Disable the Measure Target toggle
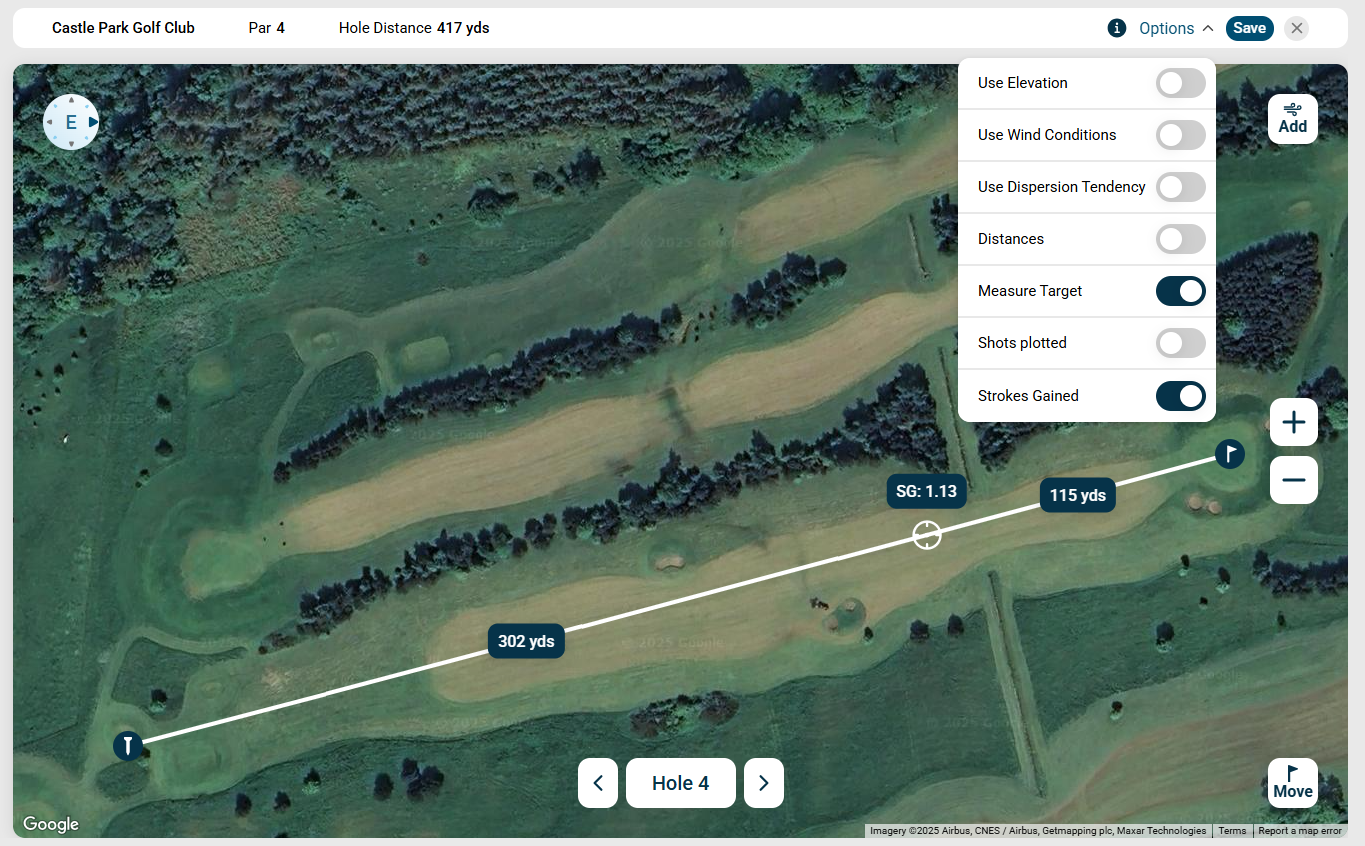 1180,291
